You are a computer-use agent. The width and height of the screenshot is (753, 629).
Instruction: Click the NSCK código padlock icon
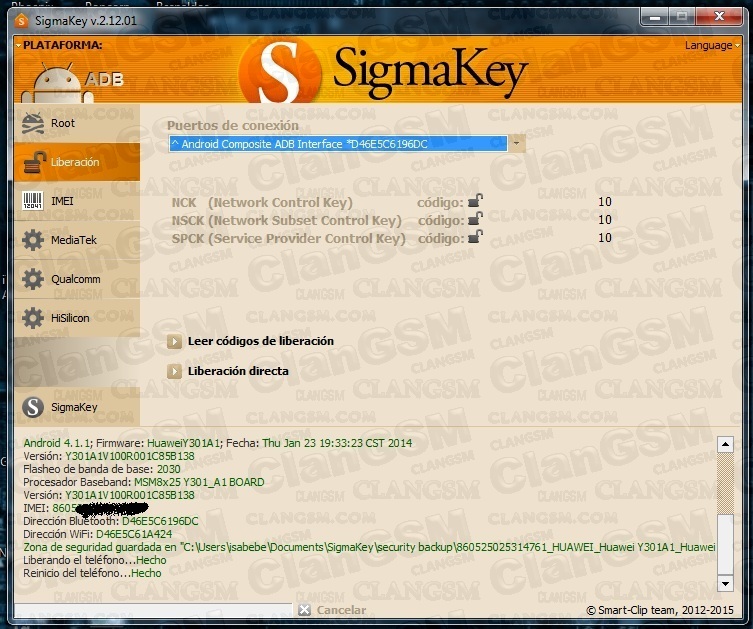(475, 219)
